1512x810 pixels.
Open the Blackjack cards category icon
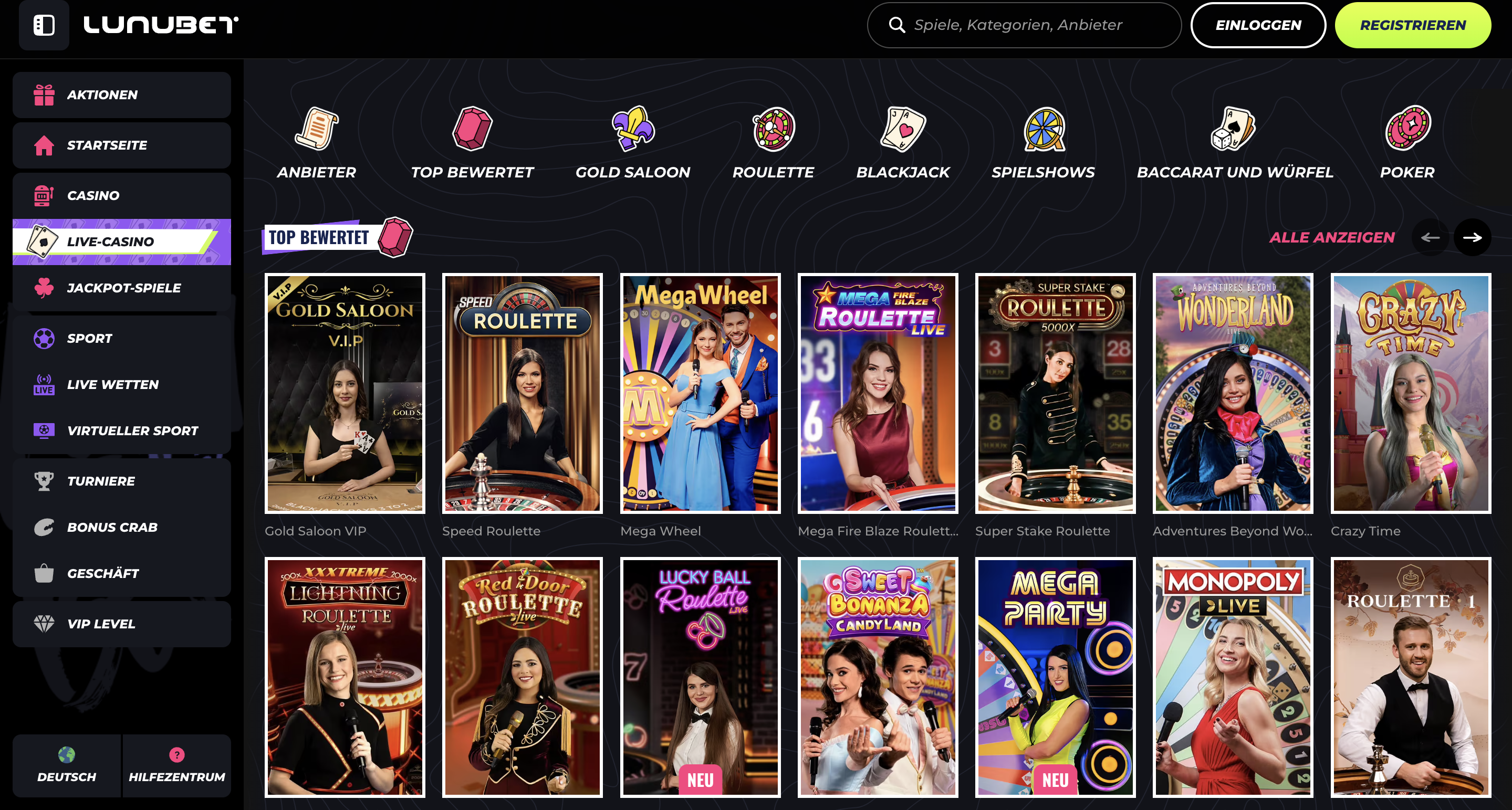(903, 129)
